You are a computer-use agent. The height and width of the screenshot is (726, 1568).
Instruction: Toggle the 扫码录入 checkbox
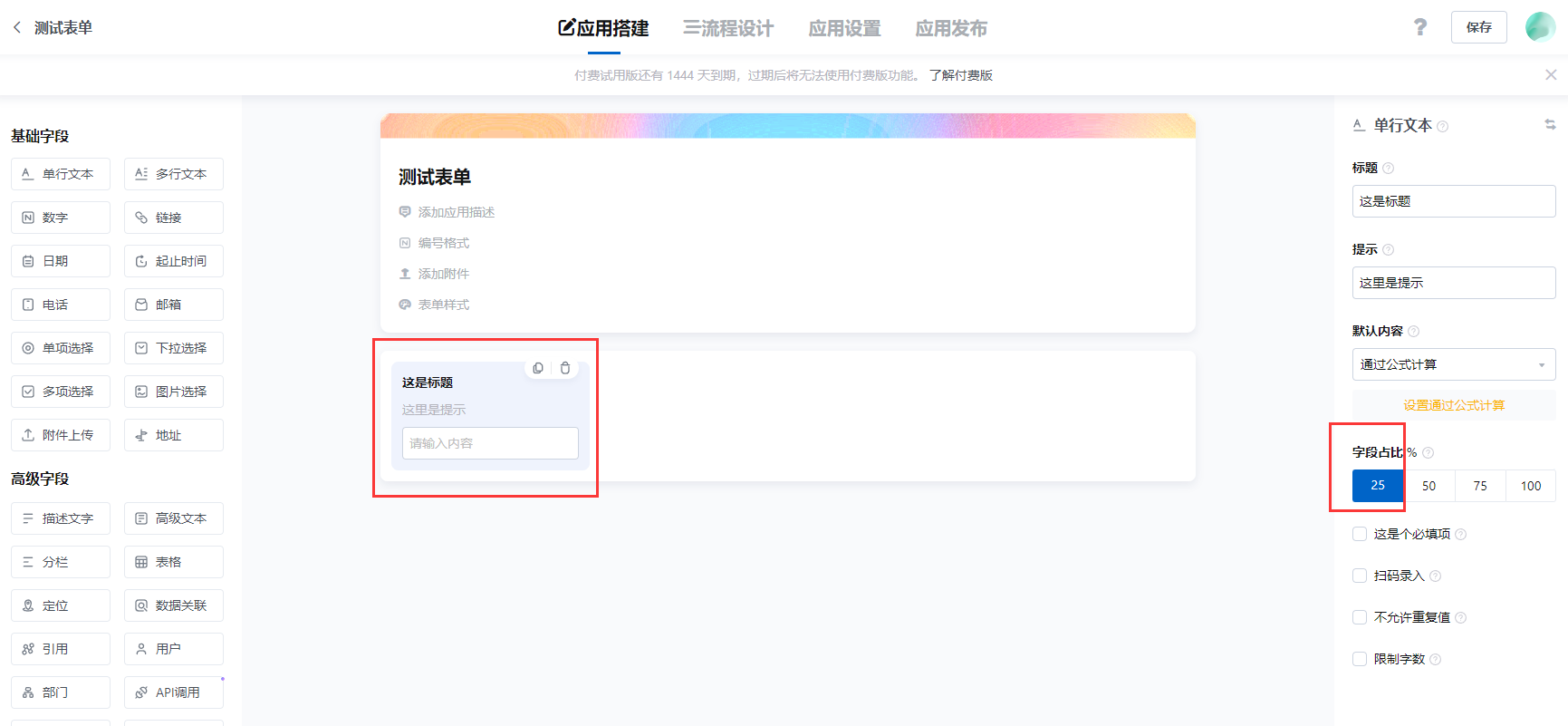1360,576
